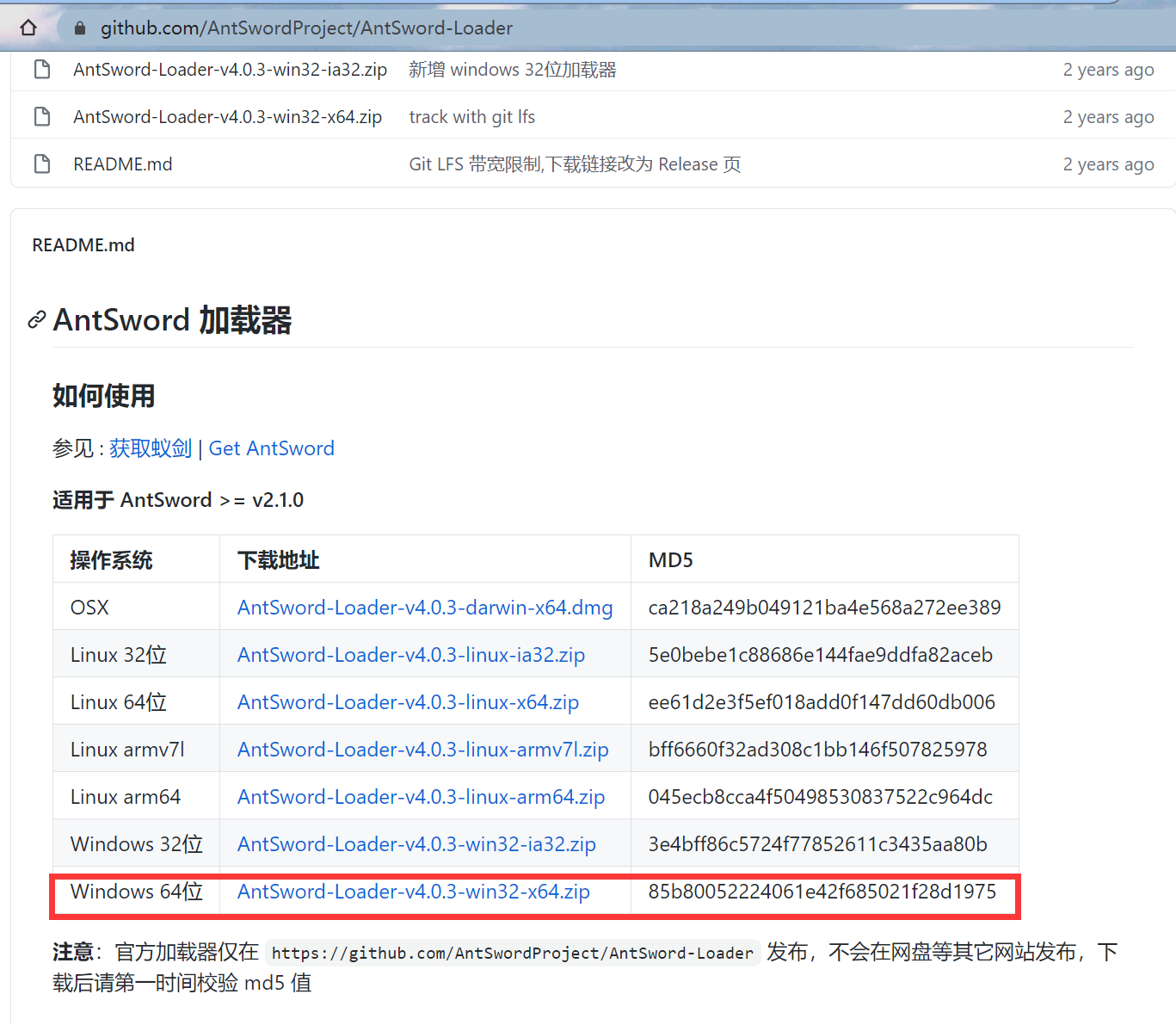
Task: Click '2 years ago' on win32-ia32.zip row
Action: 1108,70
